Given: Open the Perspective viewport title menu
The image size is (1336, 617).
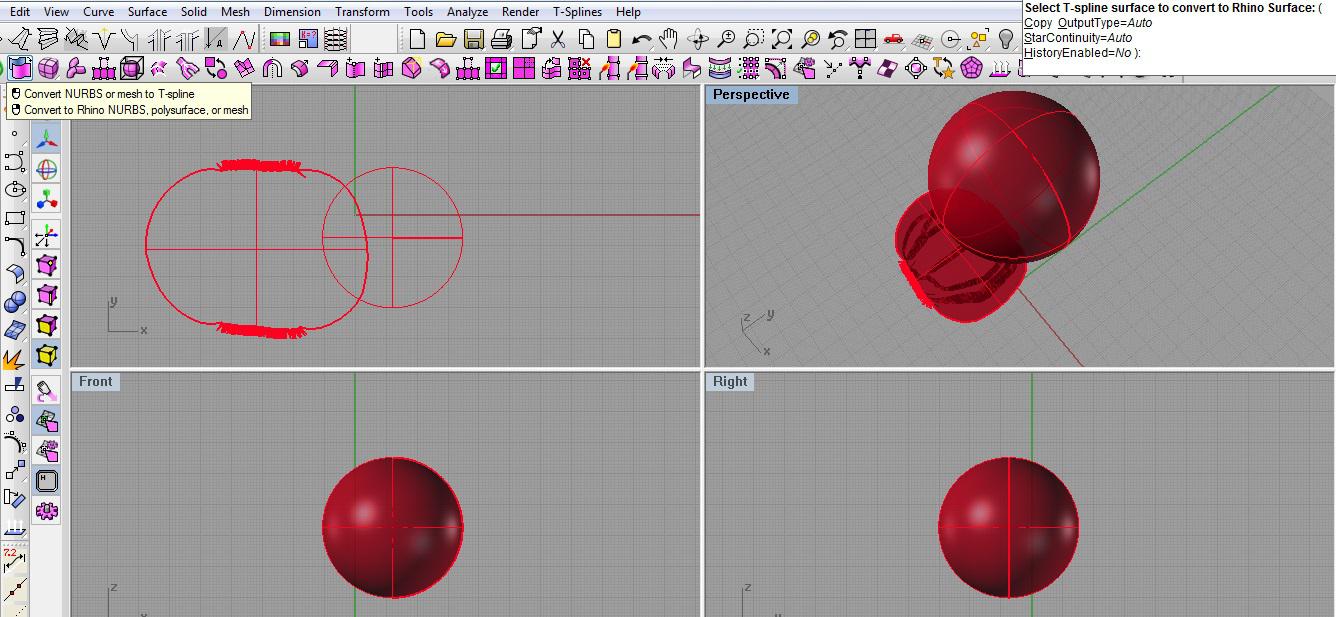Looking at the screenshot, I should click(x=751, y=95).
